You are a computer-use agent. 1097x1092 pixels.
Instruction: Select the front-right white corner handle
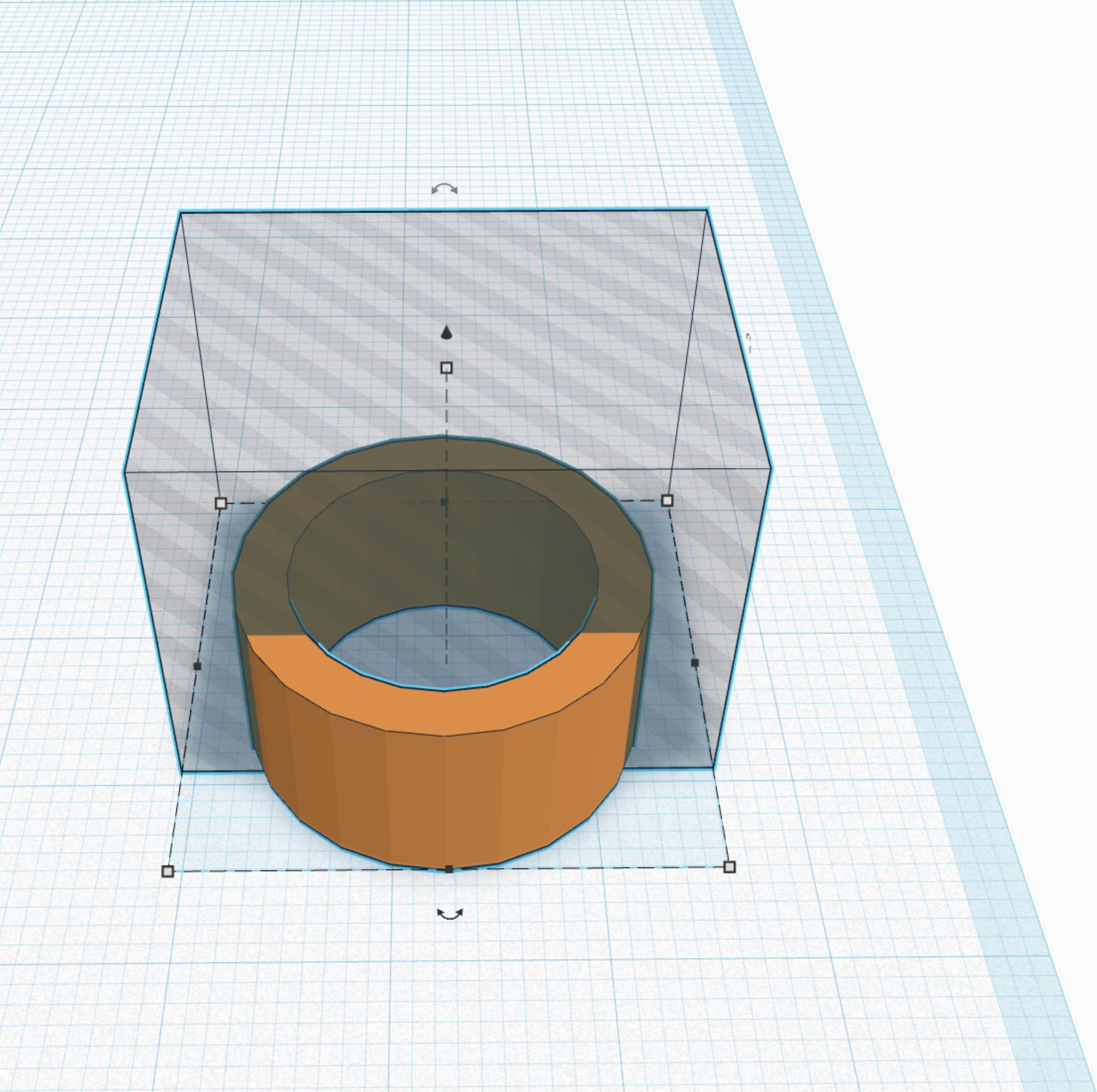pos(730,867)
